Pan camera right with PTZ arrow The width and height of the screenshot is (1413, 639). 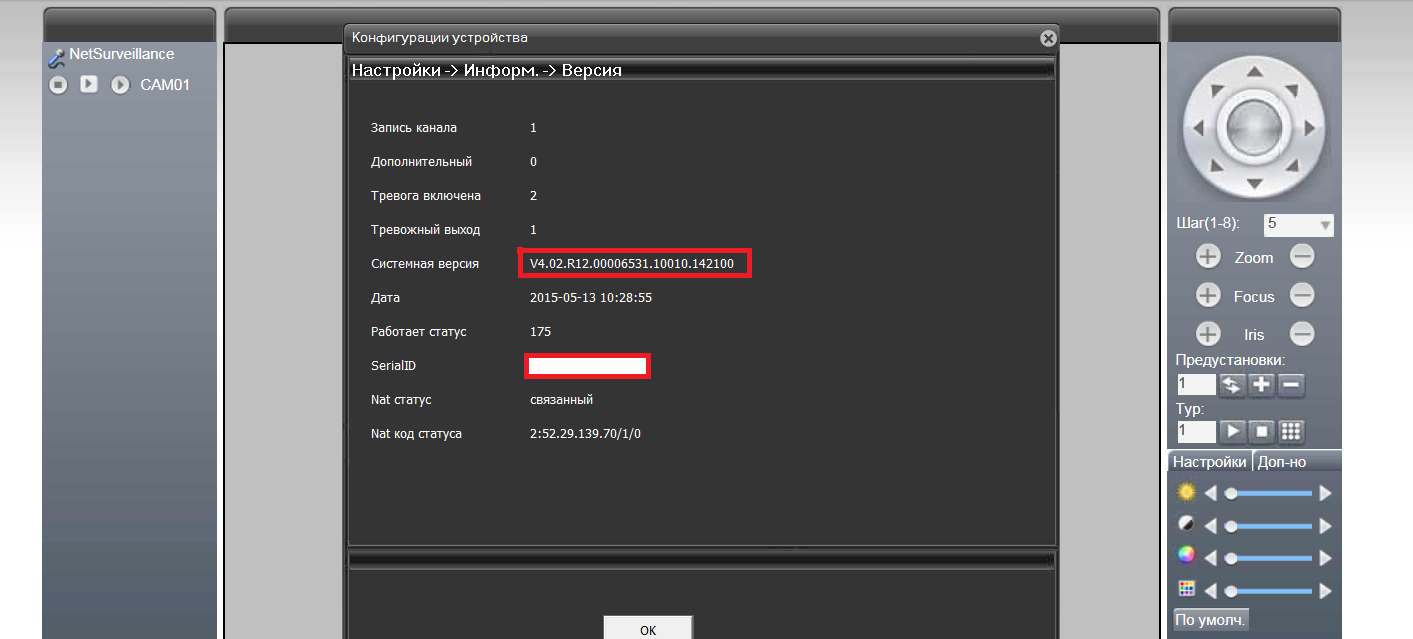click(1310, 128)
